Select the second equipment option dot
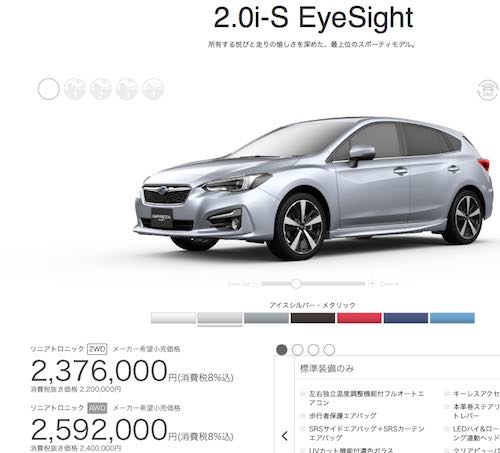 298,350
